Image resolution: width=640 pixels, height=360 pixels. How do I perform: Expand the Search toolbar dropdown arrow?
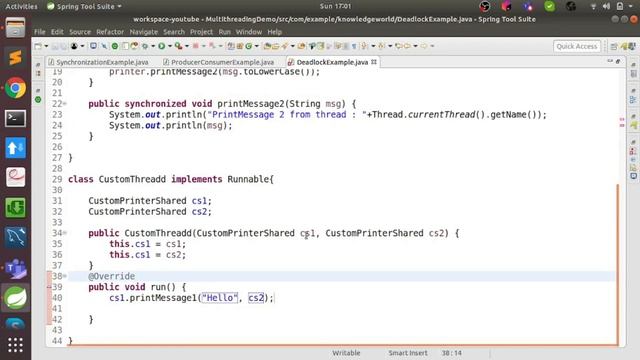click(293, 46)
